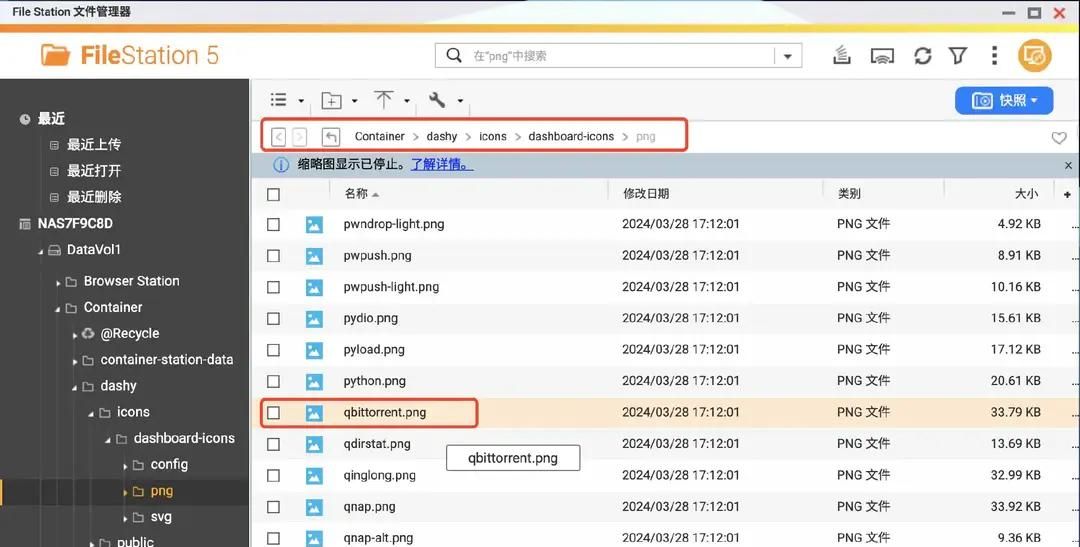Check the box for pwpush-light.png
Image resolution: width=1080 pixels, height=547 pixels.
click(273, 287)
